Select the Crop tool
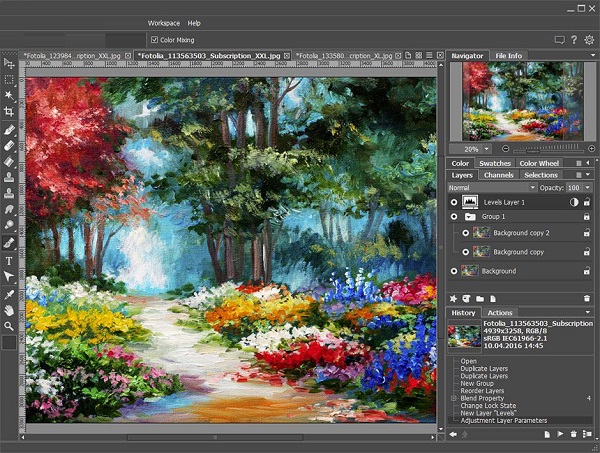Image resolution: width=600 pixels, height=453 pixels. point(9,111)
